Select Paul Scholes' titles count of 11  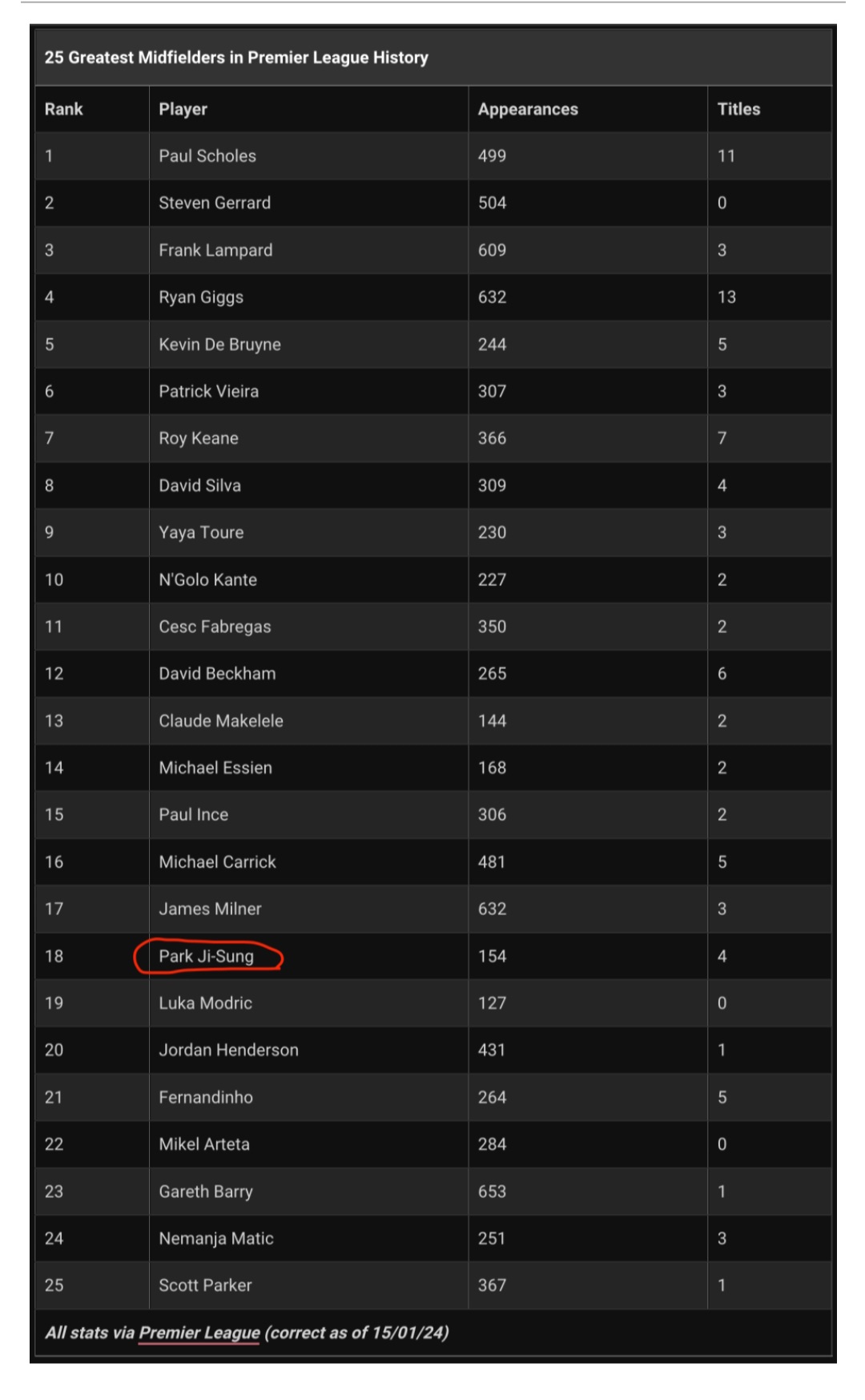tap(726, 156)
